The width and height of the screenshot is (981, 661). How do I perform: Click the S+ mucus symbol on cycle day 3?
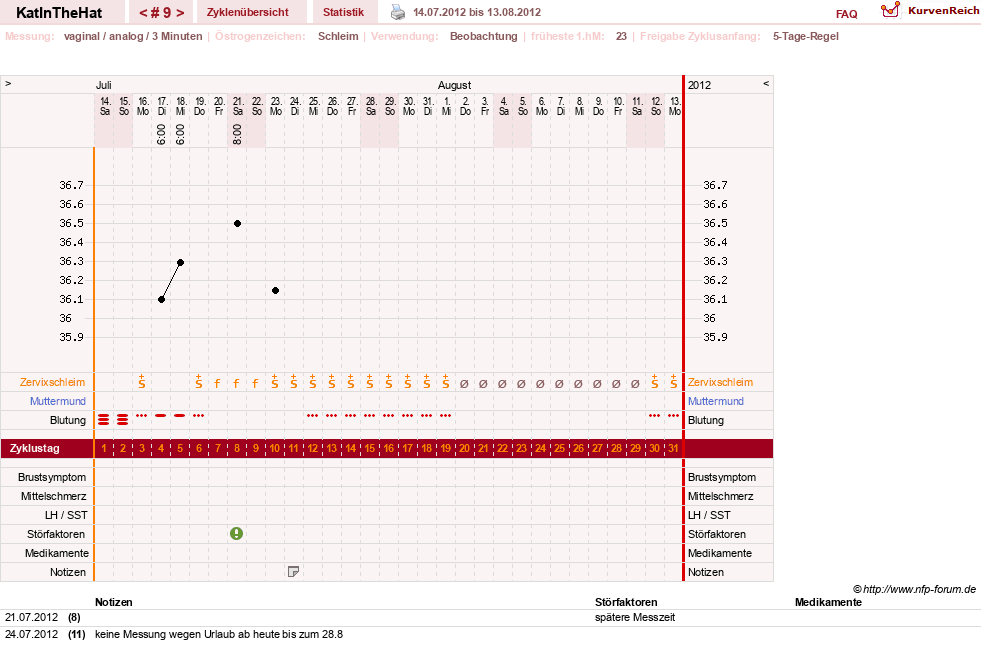(x=142, y=381)
